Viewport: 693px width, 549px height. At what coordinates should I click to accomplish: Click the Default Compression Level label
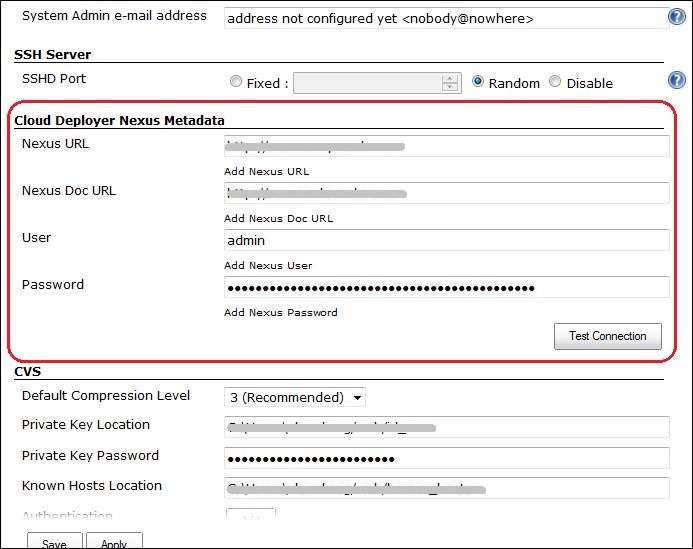[106, 396]
